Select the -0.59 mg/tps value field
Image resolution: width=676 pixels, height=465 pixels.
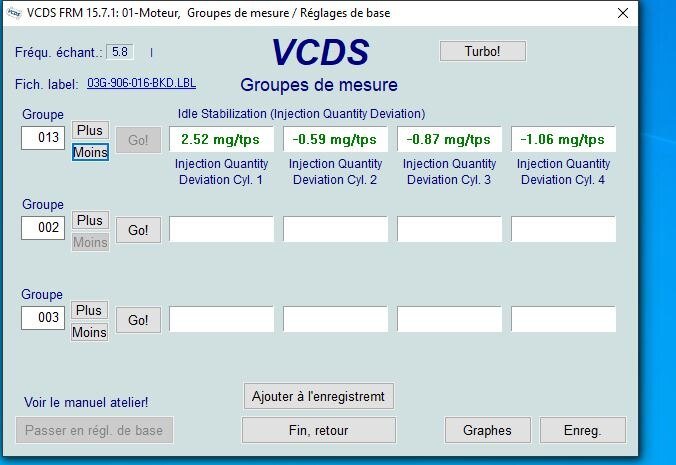tap(335, 139)
